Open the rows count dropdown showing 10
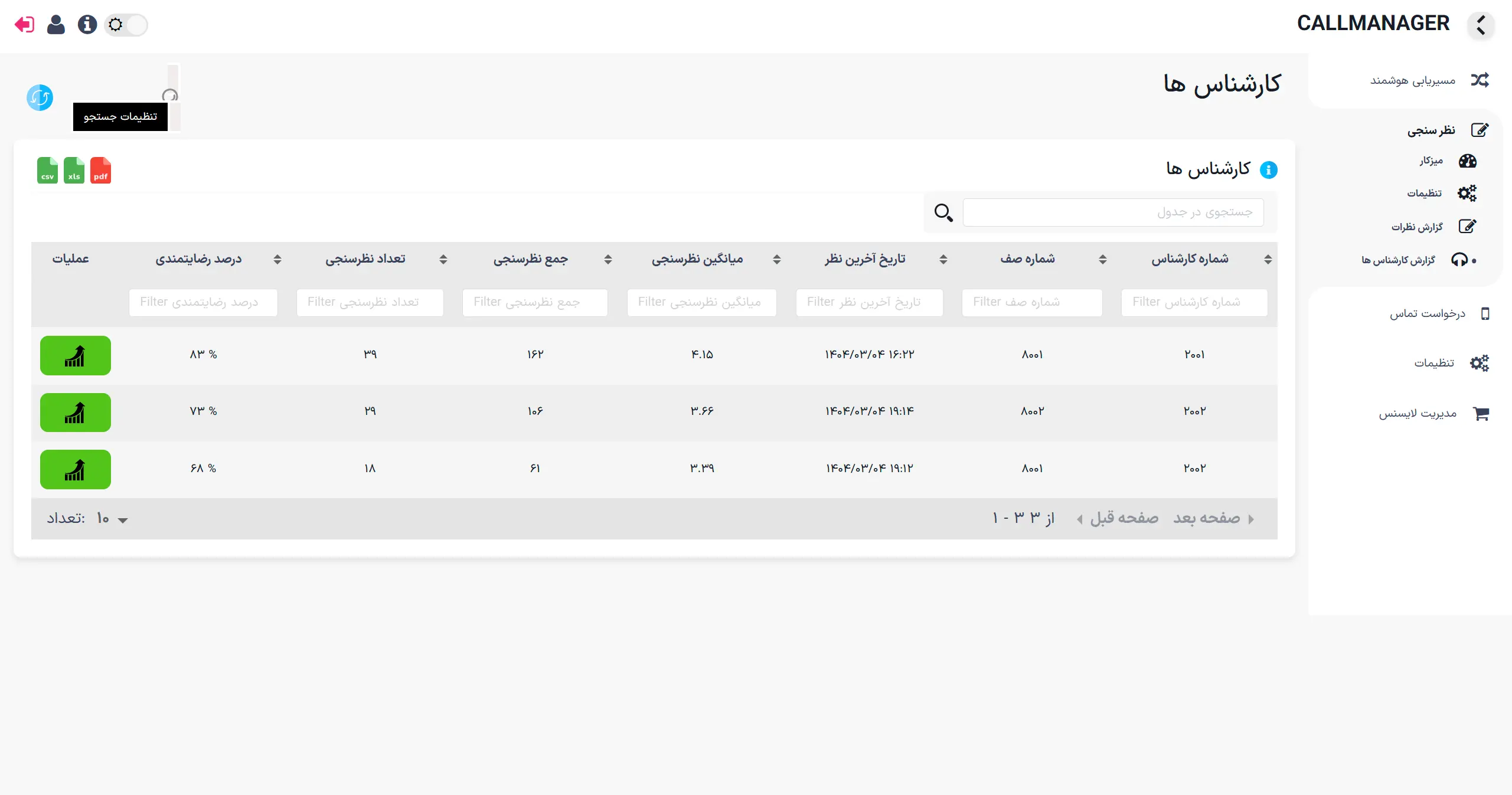 (113, 519)
